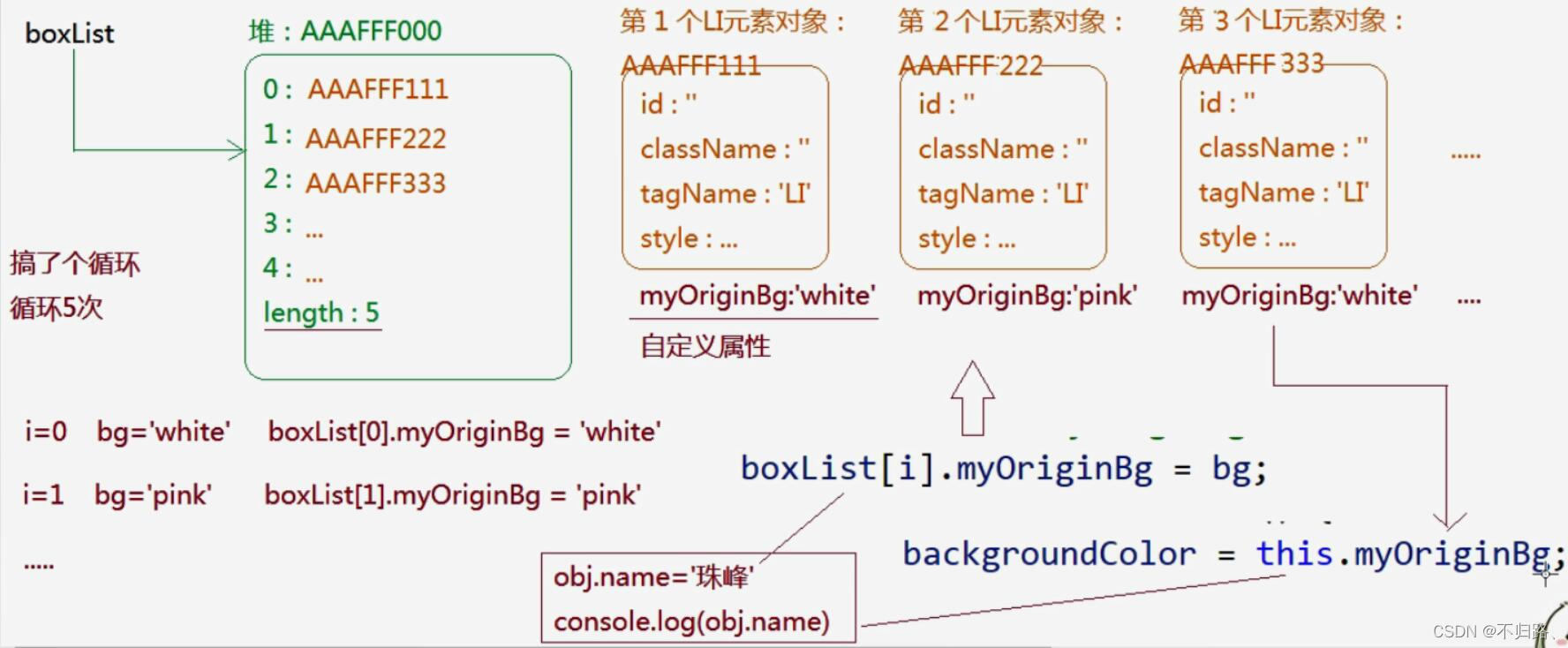This screenshot has width=1568, height=648.
Task: Click the boxList variable label
Action: pos(70,34)
